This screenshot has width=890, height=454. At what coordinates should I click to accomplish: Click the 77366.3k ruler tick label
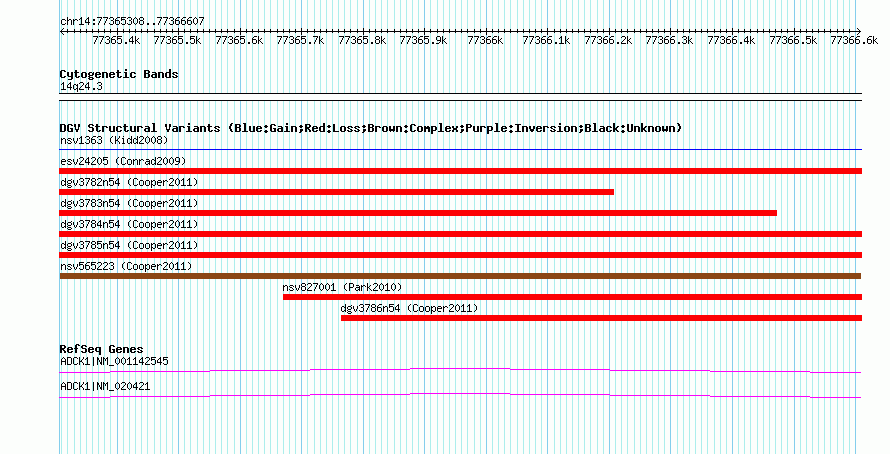point(670,41)
